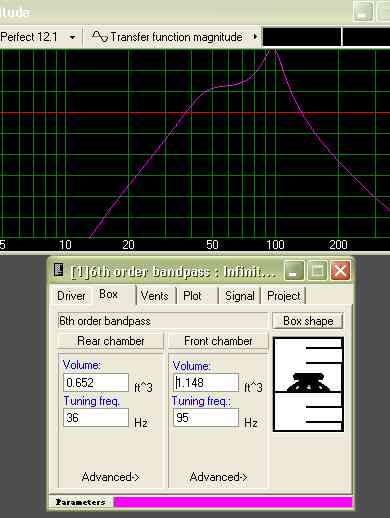Click the rear chamber ft^3 unit label

pos(143,387)
